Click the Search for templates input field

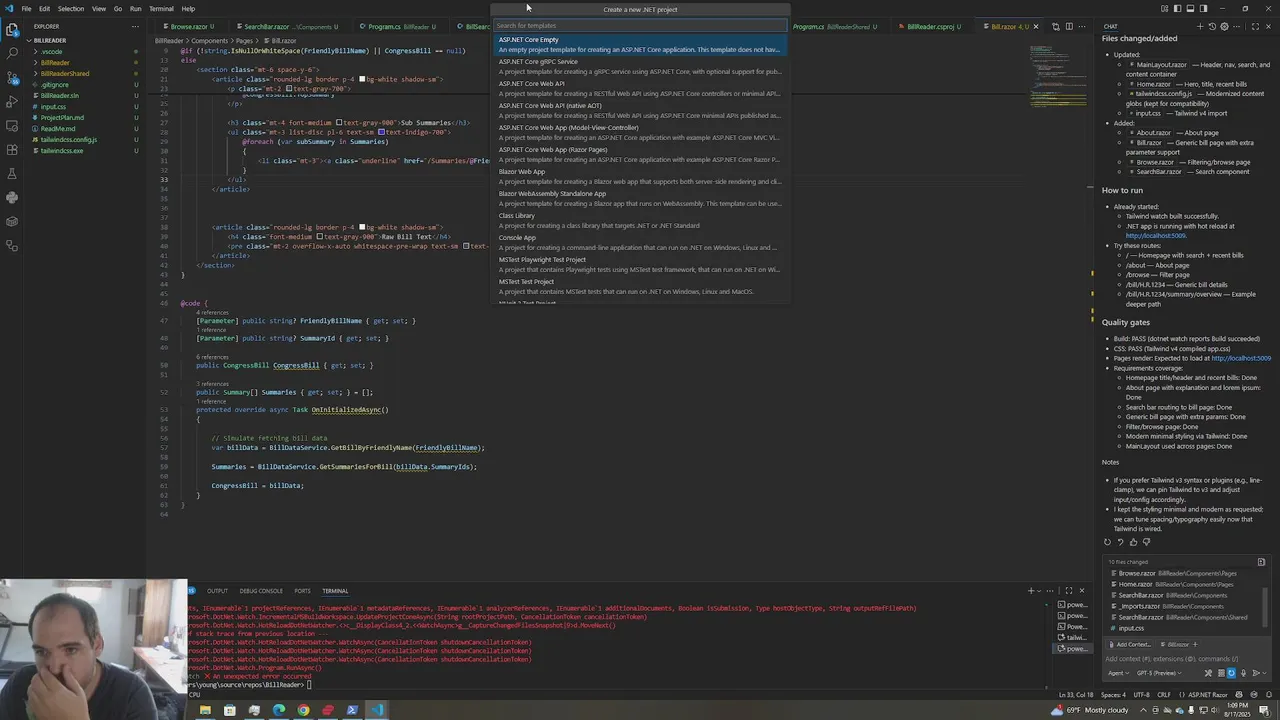pyautogui.click(x=640, y=26)
